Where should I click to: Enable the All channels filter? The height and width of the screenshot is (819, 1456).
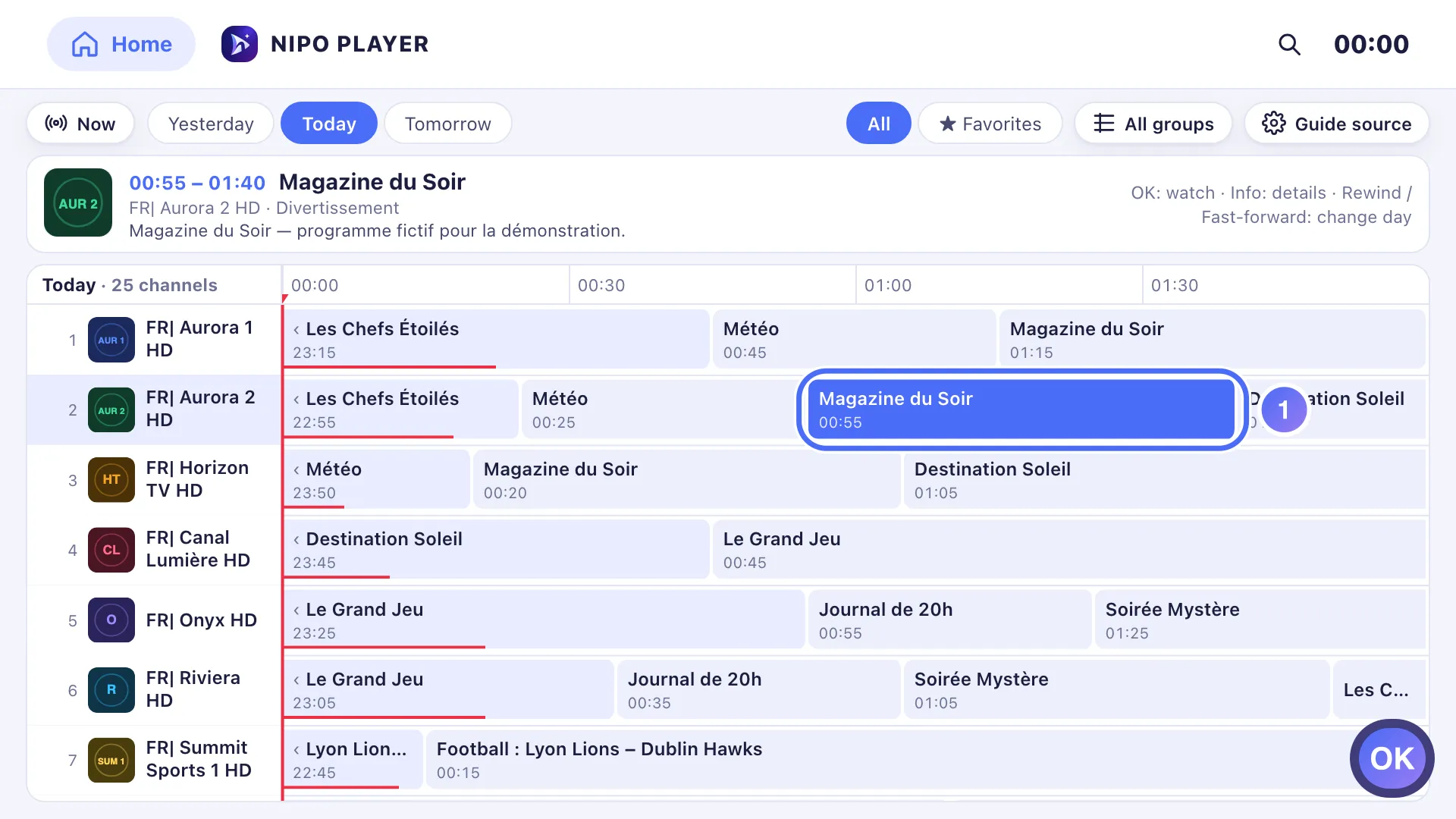(879, 124)
